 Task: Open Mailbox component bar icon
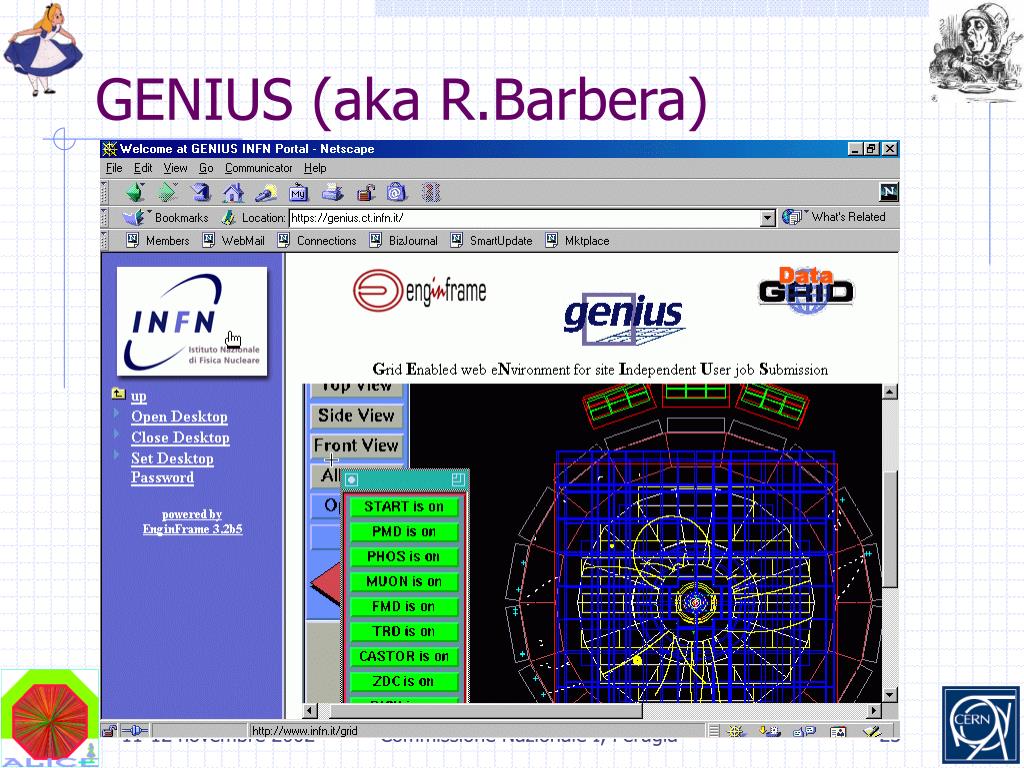tap(770, 731)
